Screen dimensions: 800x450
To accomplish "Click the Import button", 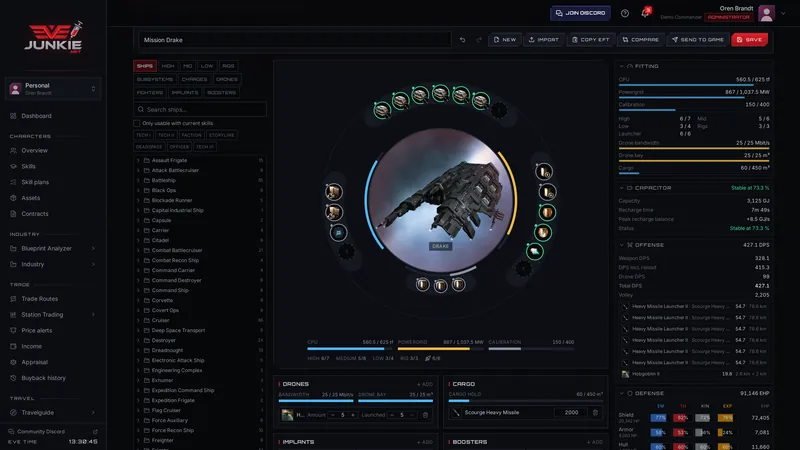I will click(543, 40).
